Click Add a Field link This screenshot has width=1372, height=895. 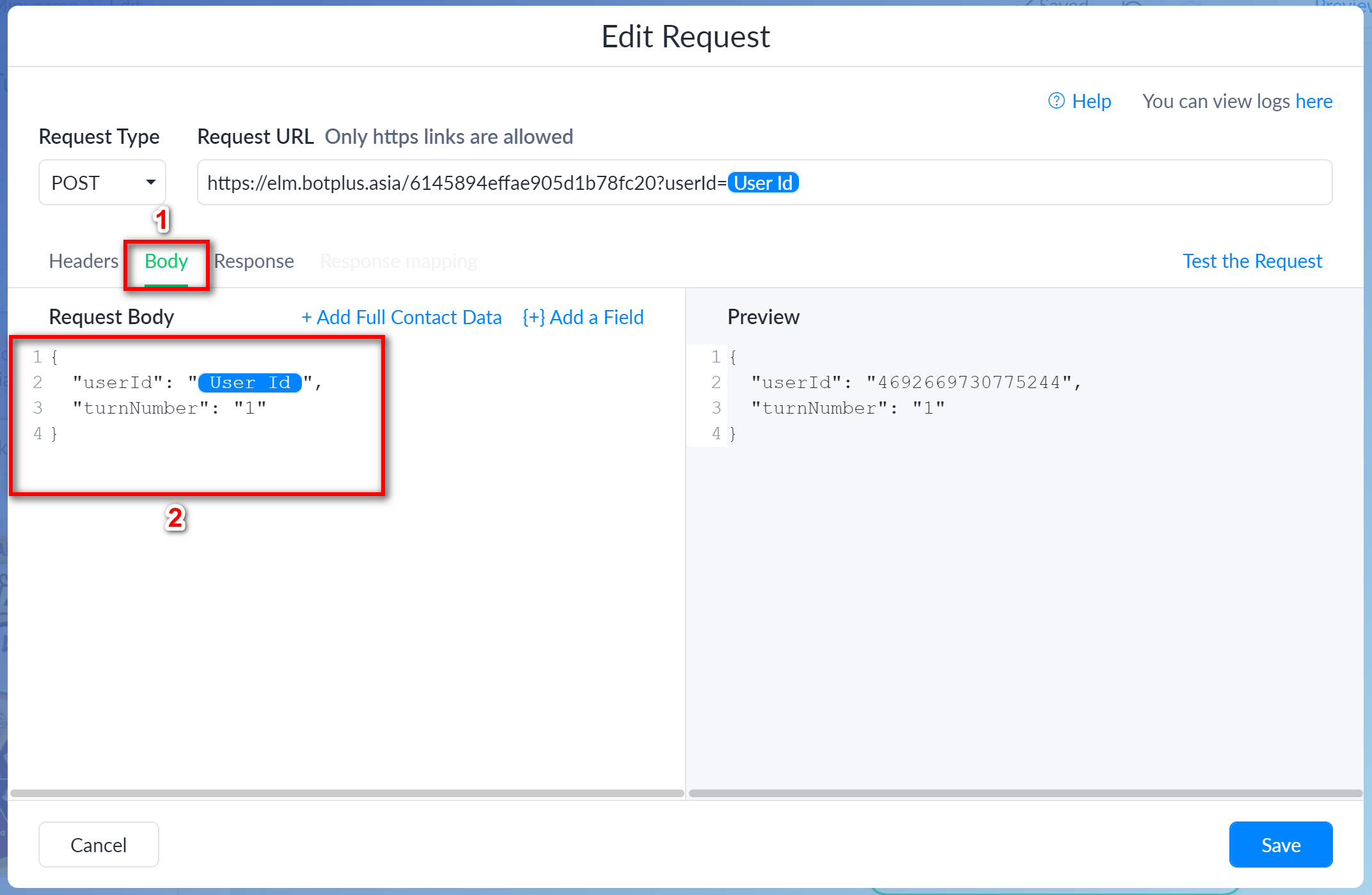coord(583,317)
